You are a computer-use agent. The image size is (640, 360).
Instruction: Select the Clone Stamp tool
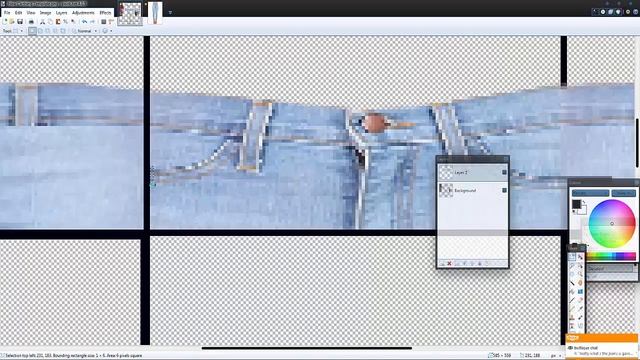[x=572, y=317]
